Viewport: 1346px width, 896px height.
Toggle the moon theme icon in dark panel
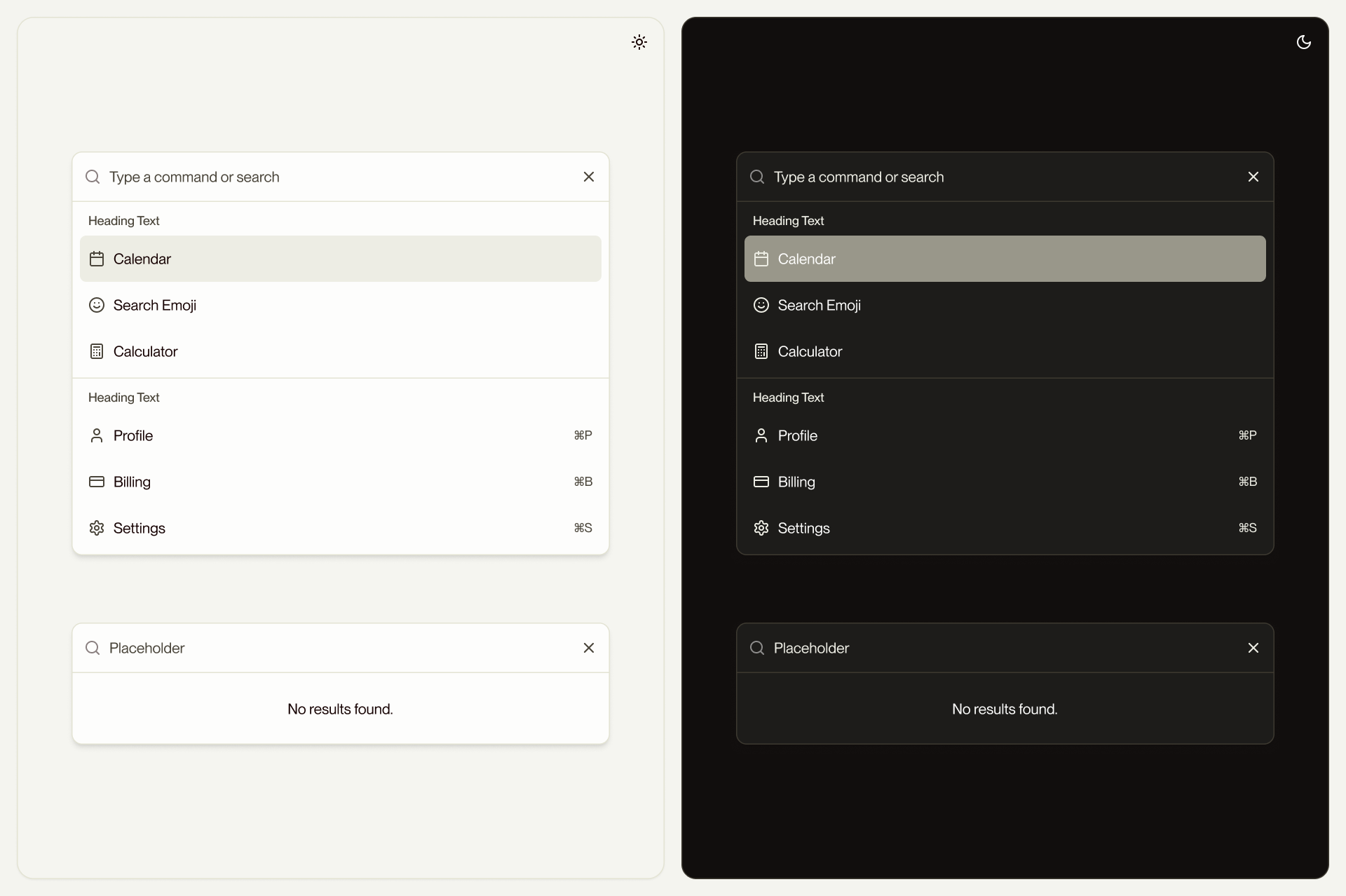1304,42
